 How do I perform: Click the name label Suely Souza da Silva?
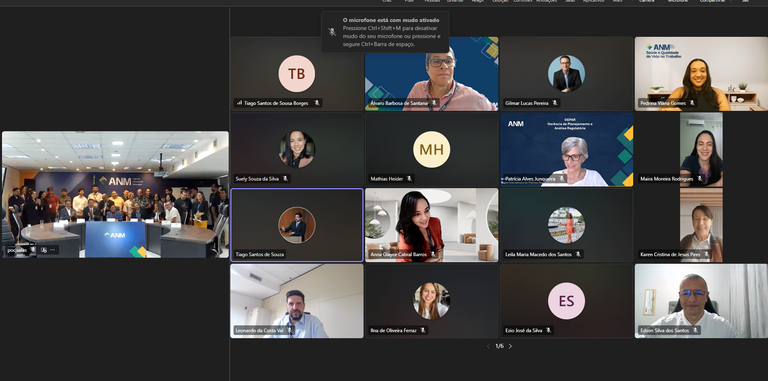click(x=257, y=179)
